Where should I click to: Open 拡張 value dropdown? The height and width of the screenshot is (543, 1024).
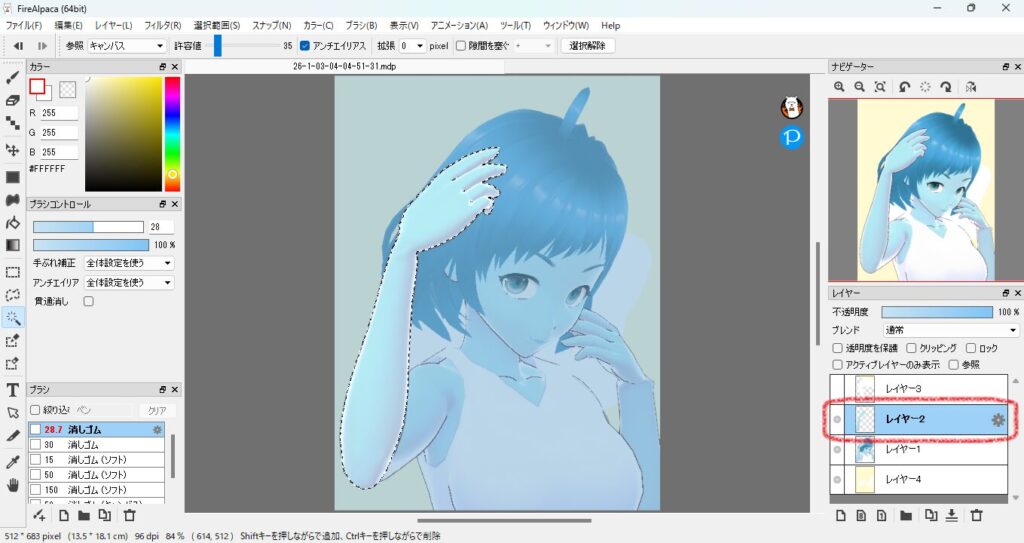tap(412, 46)
